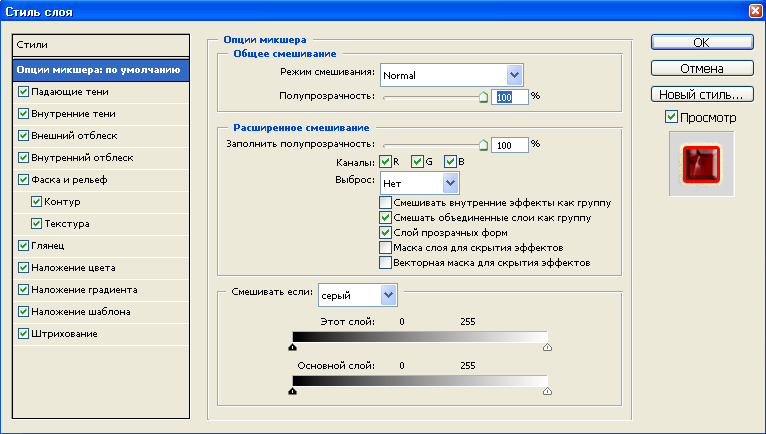Click the Основной слой black point marker
The height and width of the screenshot is (434, 766).
pyautogui.click(x=293, y=391)
